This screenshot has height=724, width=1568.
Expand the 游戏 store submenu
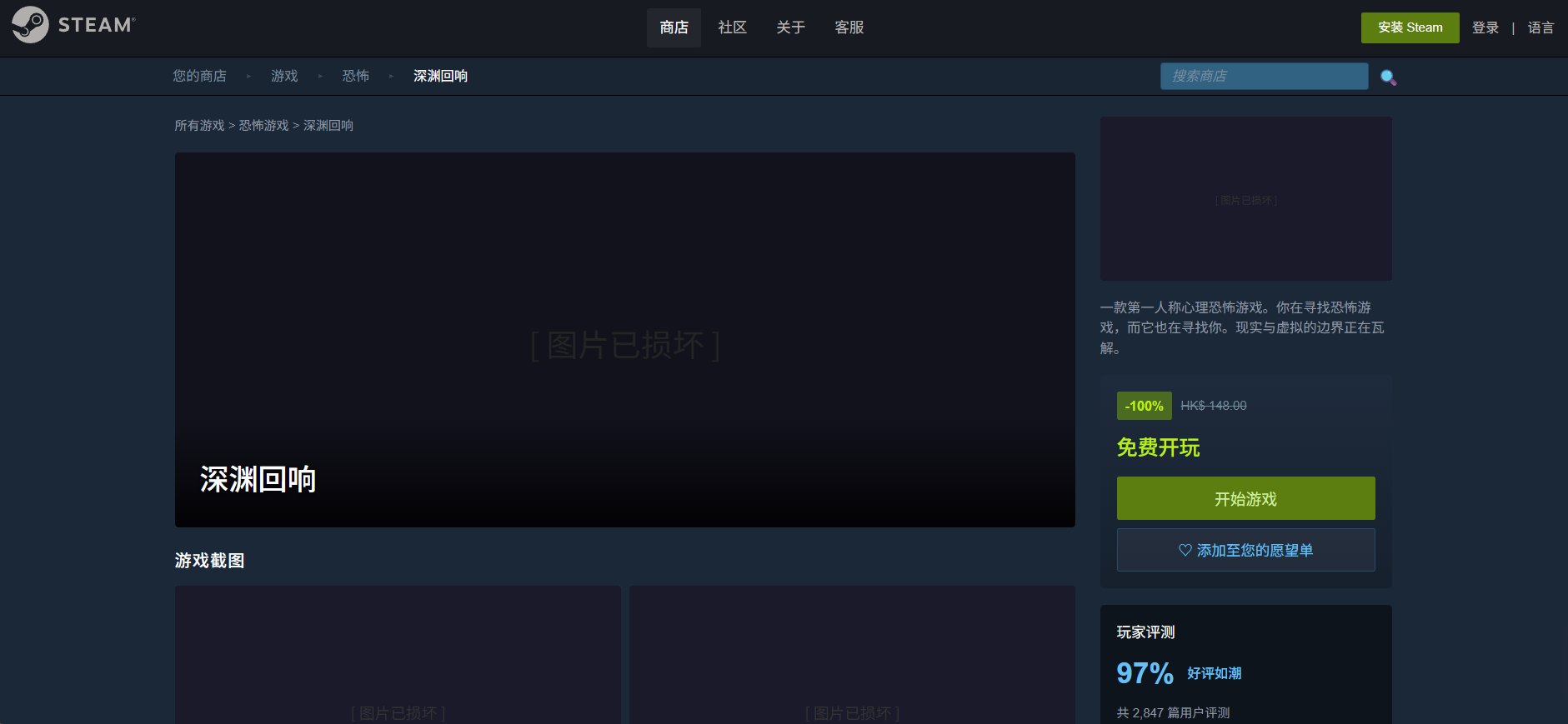(x=284, y=76)
